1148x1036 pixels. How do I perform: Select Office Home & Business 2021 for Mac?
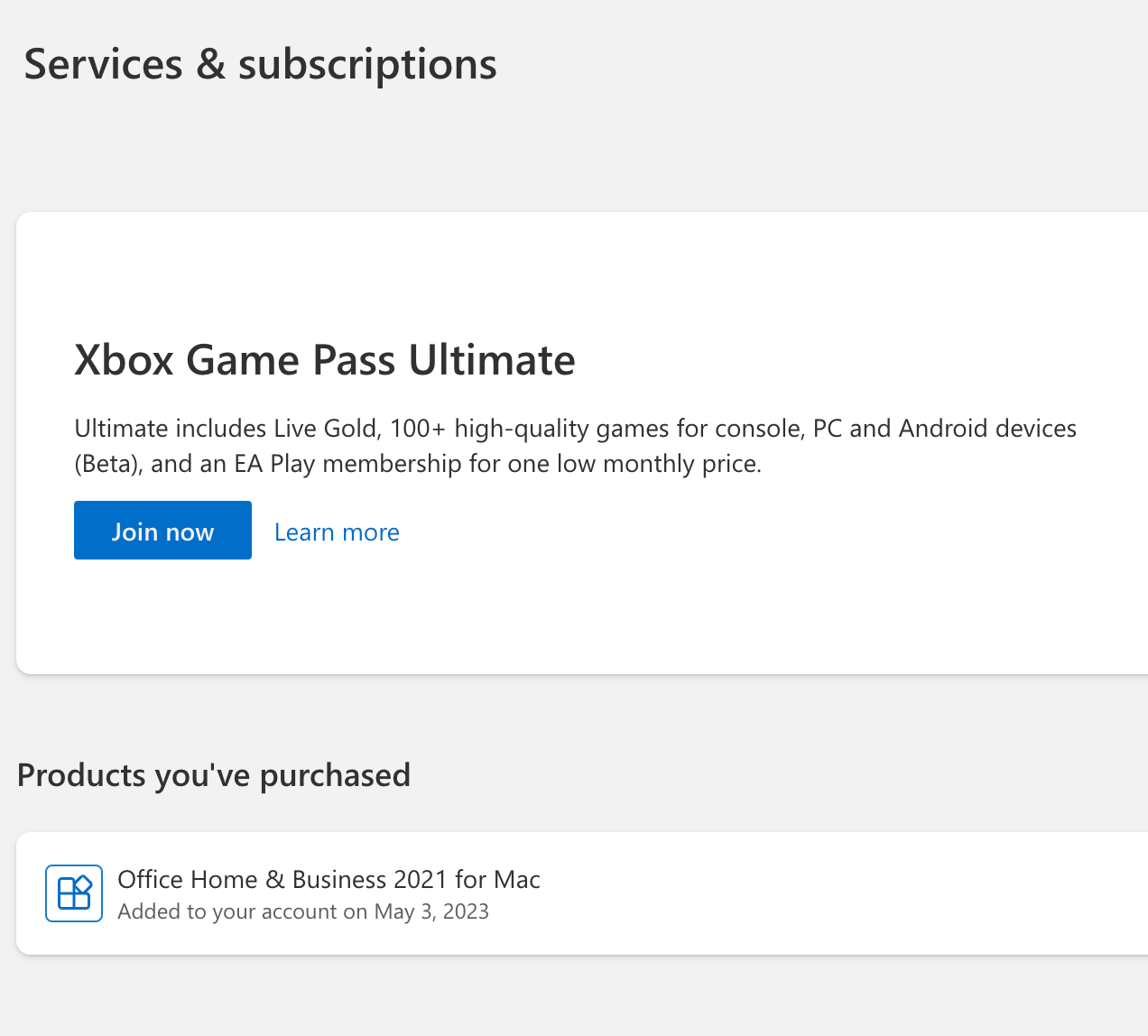click(x=329, y=880)
